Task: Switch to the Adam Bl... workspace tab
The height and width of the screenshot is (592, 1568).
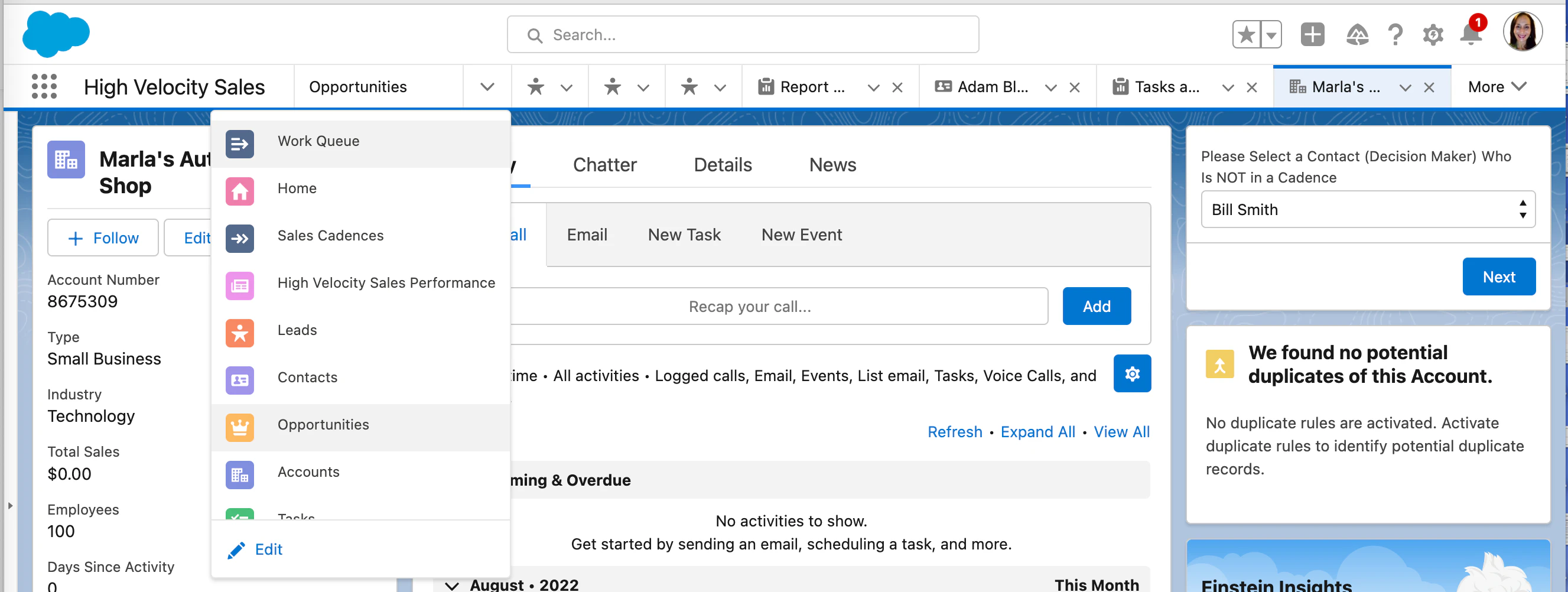Action: point(981,87)
